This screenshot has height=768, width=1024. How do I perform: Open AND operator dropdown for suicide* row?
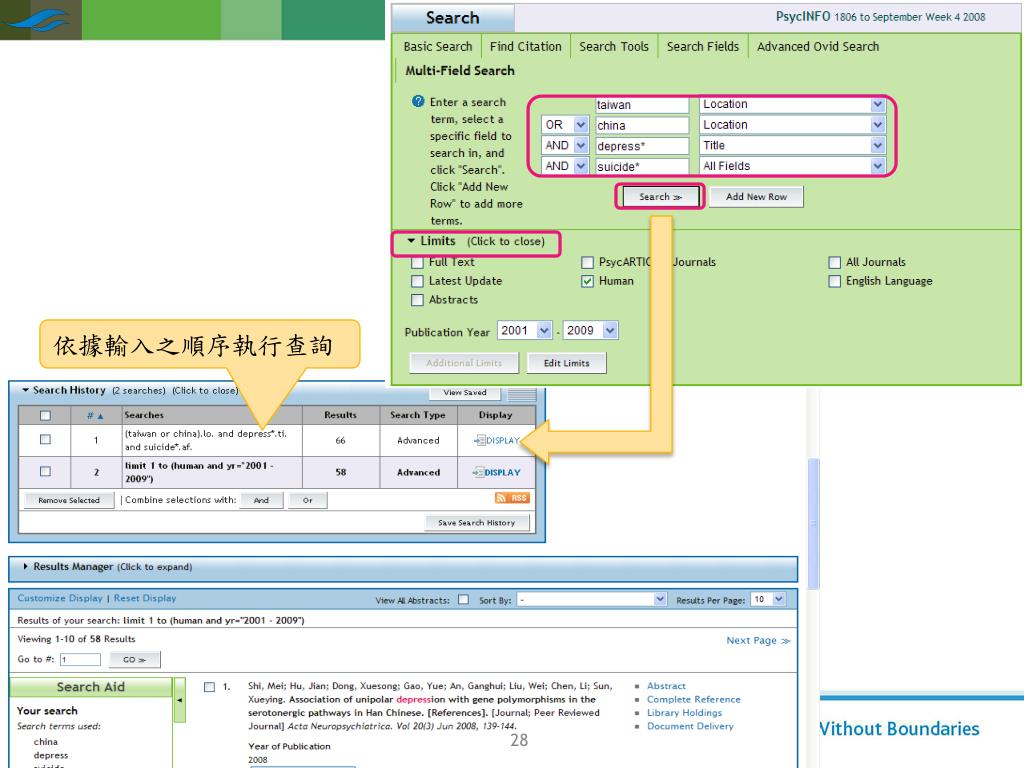tap(581, 167)
